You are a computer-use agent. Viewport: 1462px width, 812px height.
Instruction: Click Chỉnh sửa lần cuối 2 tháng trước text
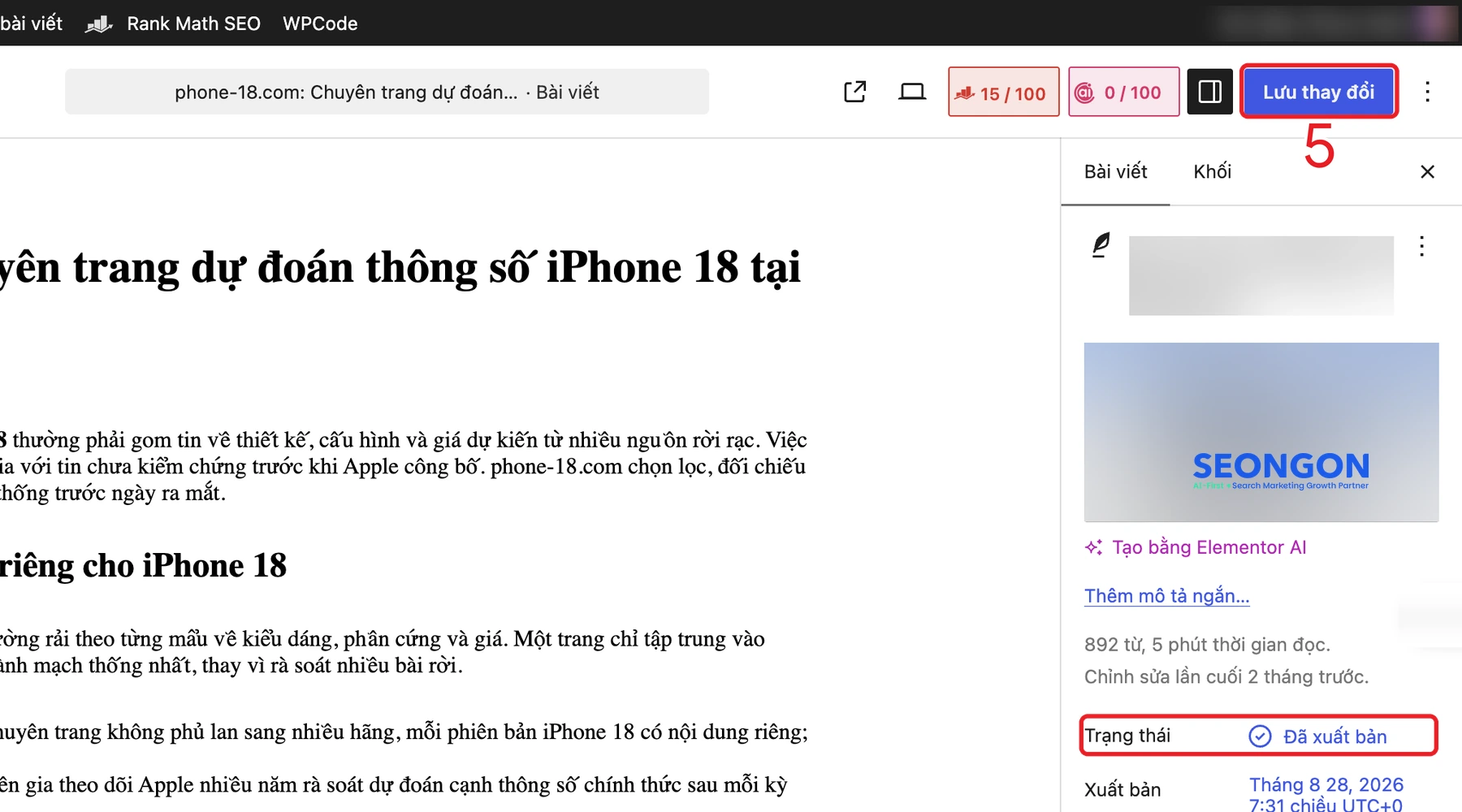click(x=1226, y=676)
